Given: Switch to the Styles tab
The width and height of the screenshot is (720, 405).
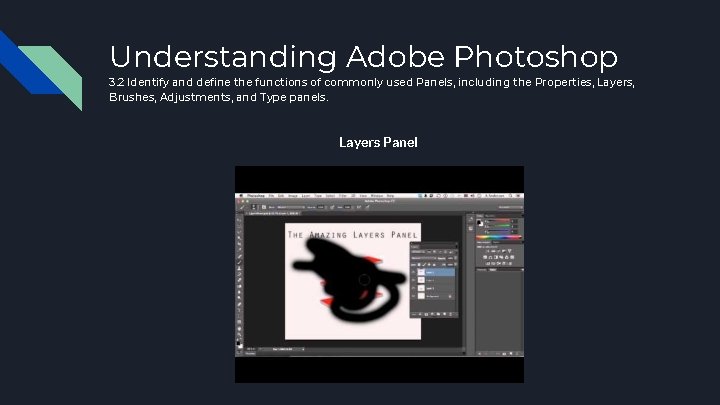Looking at the screenshot, I should tap(496, 242).
